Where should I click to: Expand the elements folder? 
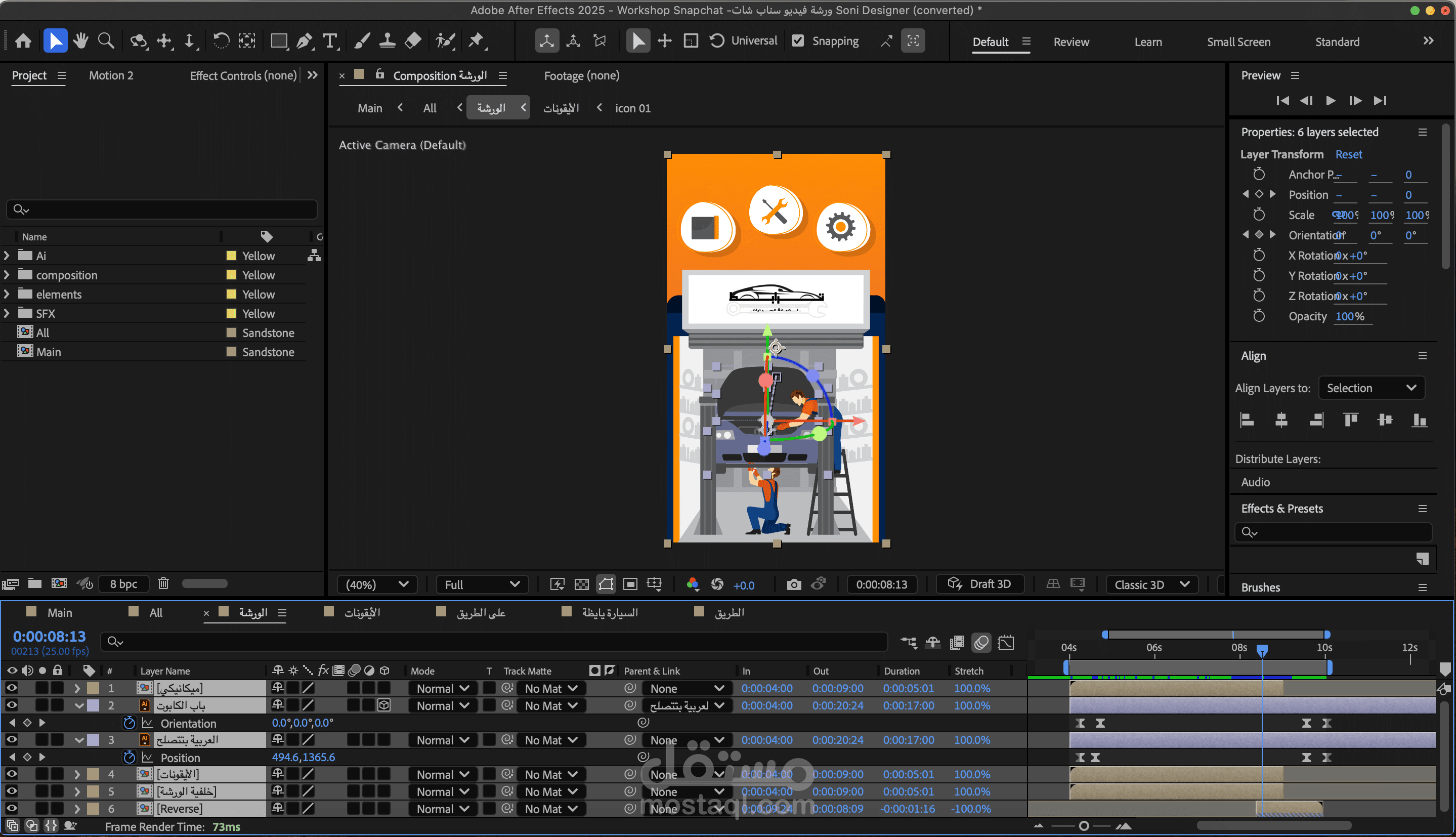point(7,295)
